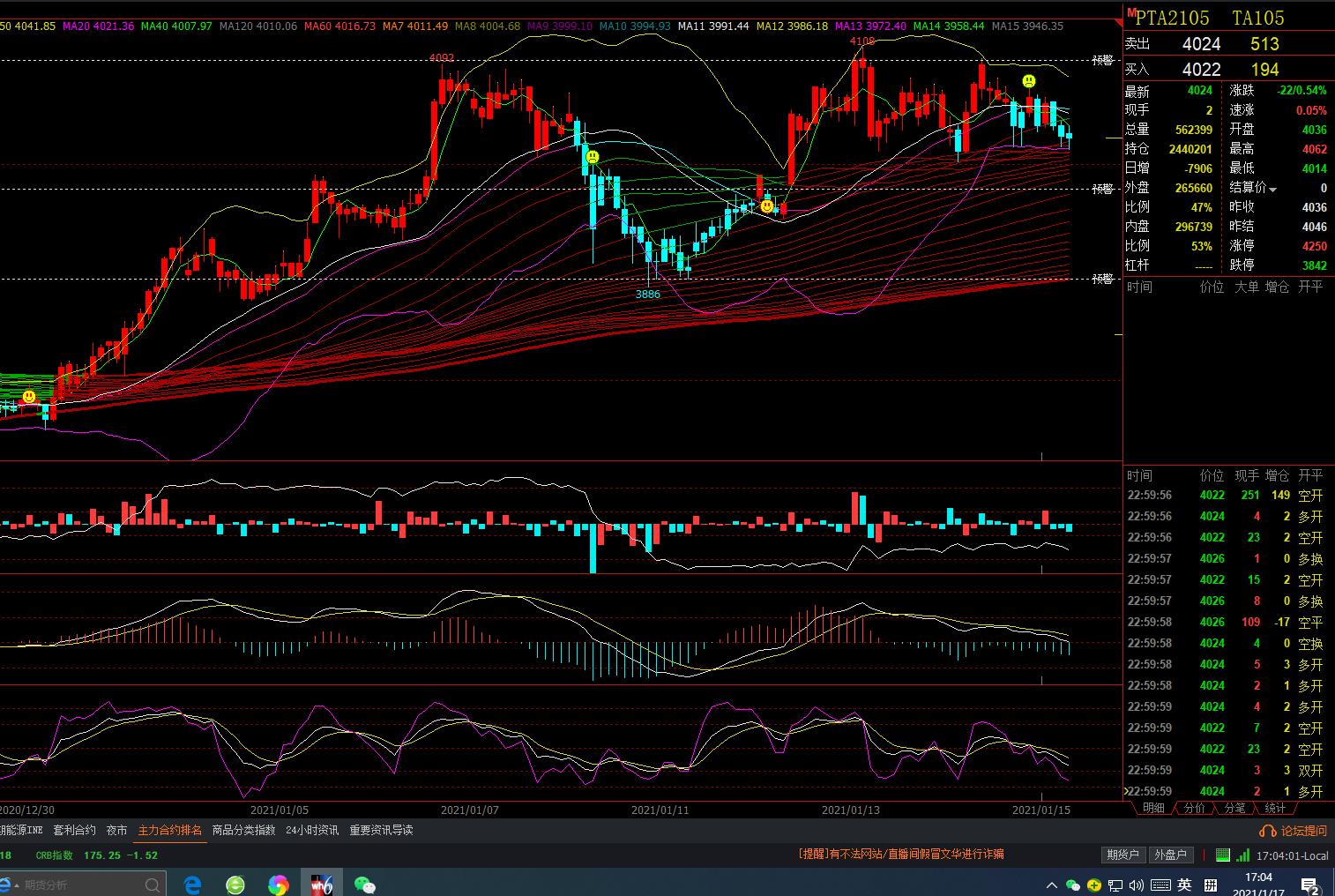This screenshot has width=1335, height=896.
Task: Click the 论坛提问 forum link
Action: click(1303, 831)
